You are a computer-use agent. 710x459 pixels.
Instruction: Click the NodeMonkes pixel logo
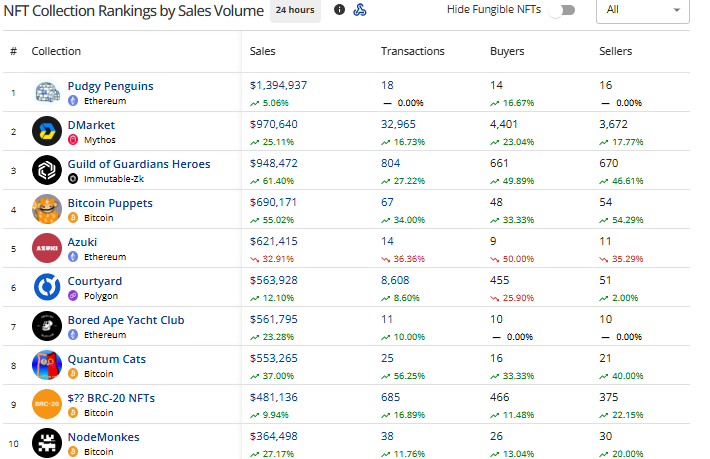pos(47,443)
